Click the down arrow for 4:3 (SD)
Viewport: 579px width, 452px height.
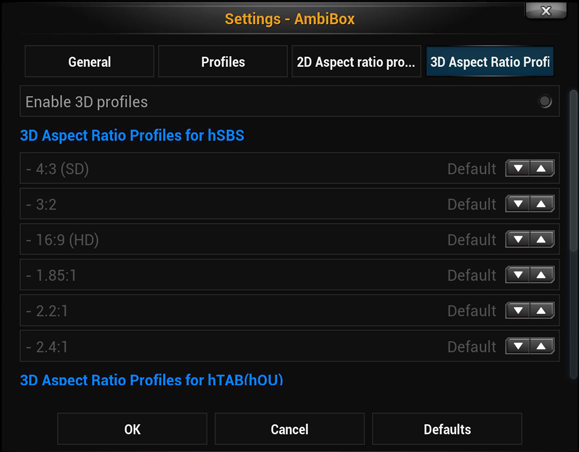(x=518, y=168)
